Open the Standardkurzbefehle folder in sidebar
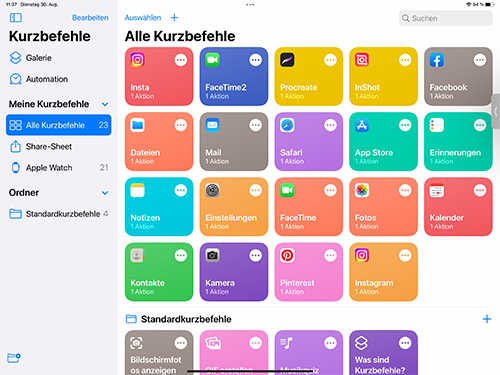The image size is (500, 375). pyautogui.click(x=59, y=214)
